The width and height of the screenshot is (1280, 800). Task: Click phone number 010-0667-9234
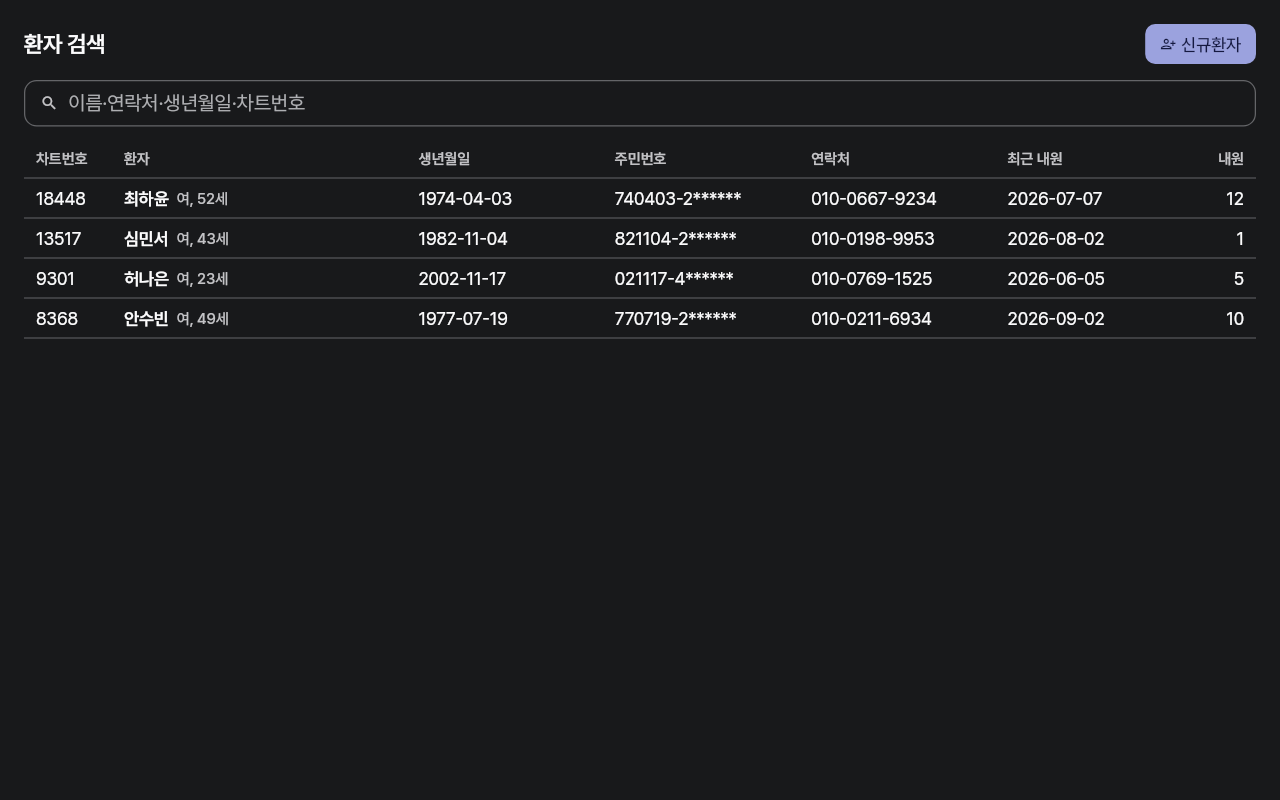coord(874,199)
